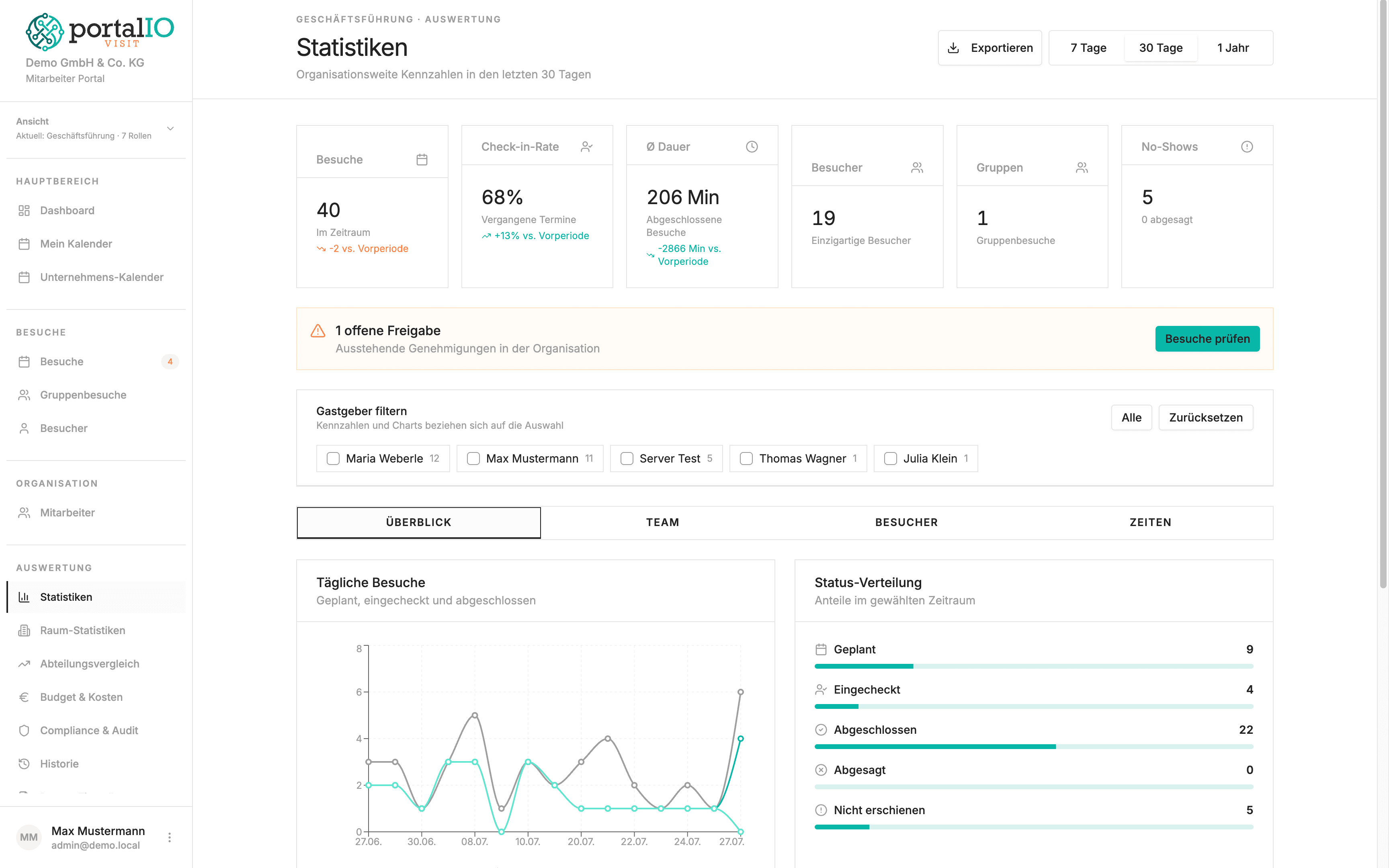Select the 7 Tage time range
The width and height of the screenshot is (1389, 868).
point(1088,48)
